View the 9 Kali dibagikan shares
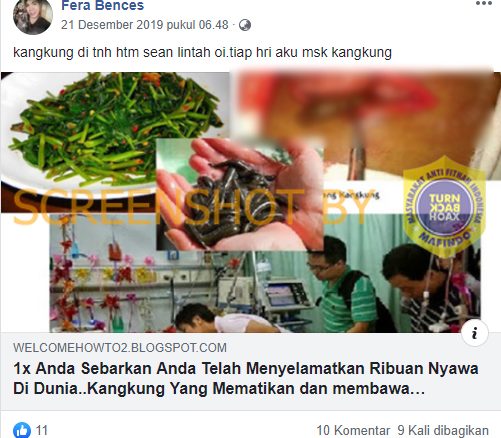The image size is (501, 438). coord(443,430)
